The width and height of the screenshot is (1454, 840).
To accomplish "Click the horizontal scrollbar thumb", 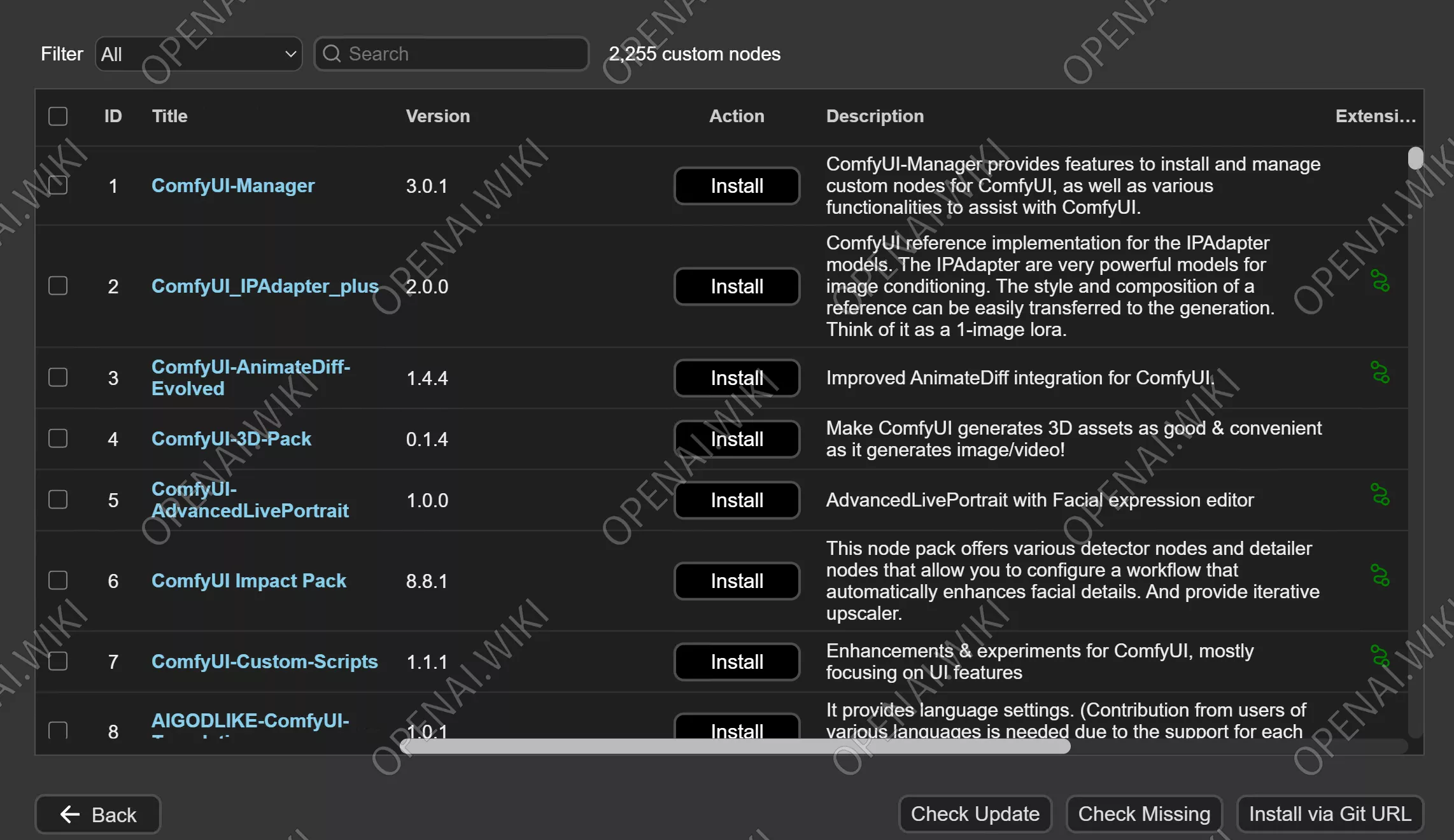I will click(x=735, y=746).
